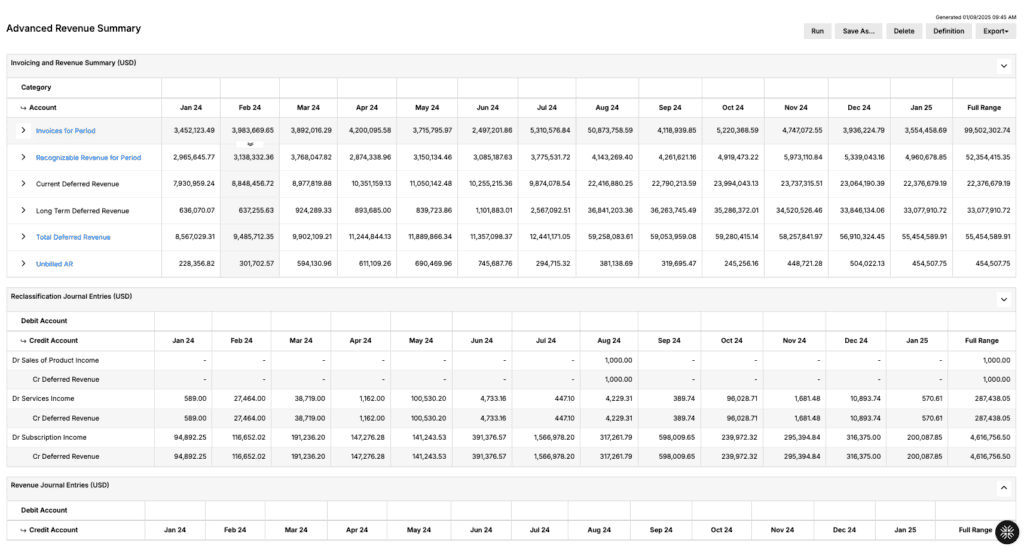
Task: Click the Full Range column header in summary
Action: click(x=984, y=108)
